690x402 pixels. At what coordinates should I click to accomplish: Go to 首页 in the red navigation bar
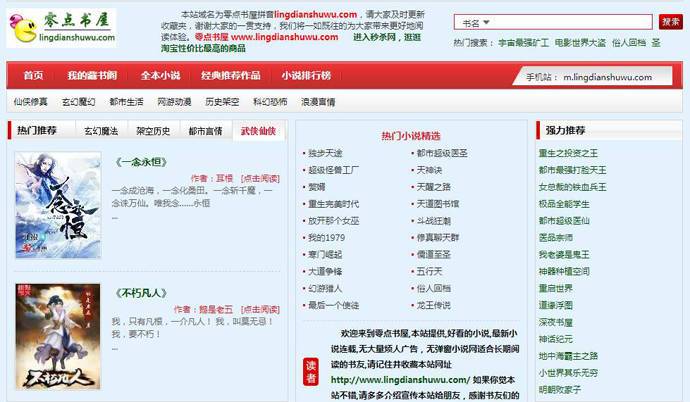click(33, 76)
